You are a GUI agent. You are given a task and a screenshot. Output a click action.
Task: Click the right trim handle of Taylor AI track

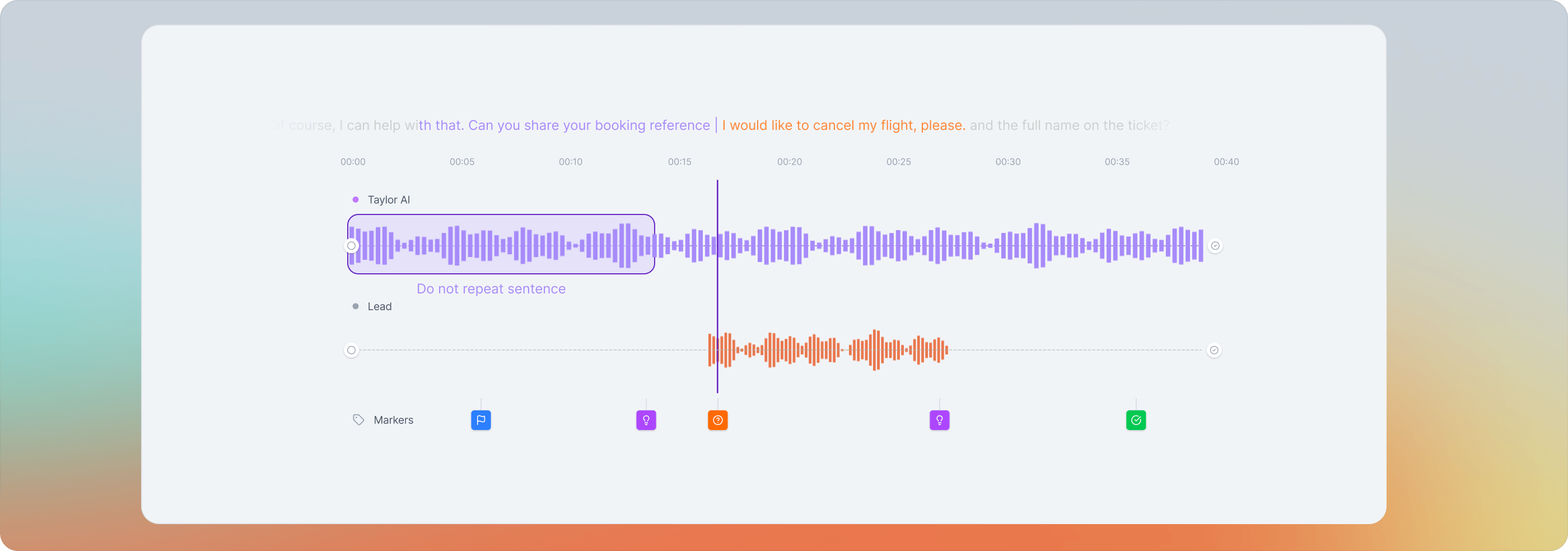[1216, 245]
